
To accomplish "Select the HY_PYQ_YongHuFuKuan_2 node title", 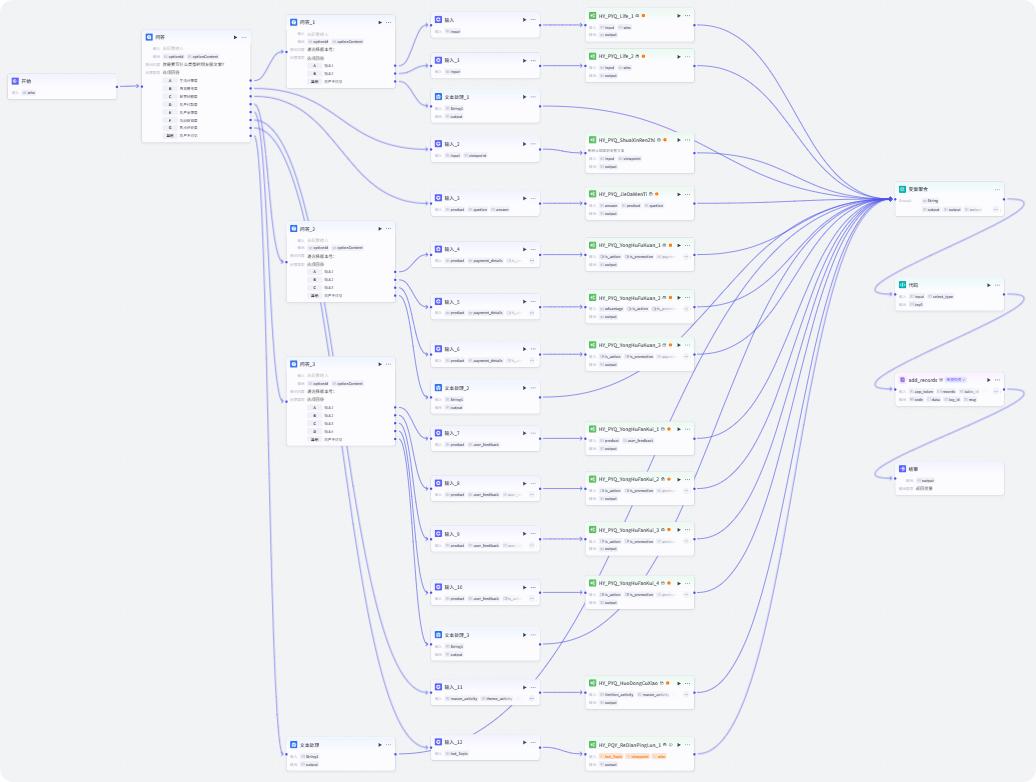I will click(x=629, y=298).
